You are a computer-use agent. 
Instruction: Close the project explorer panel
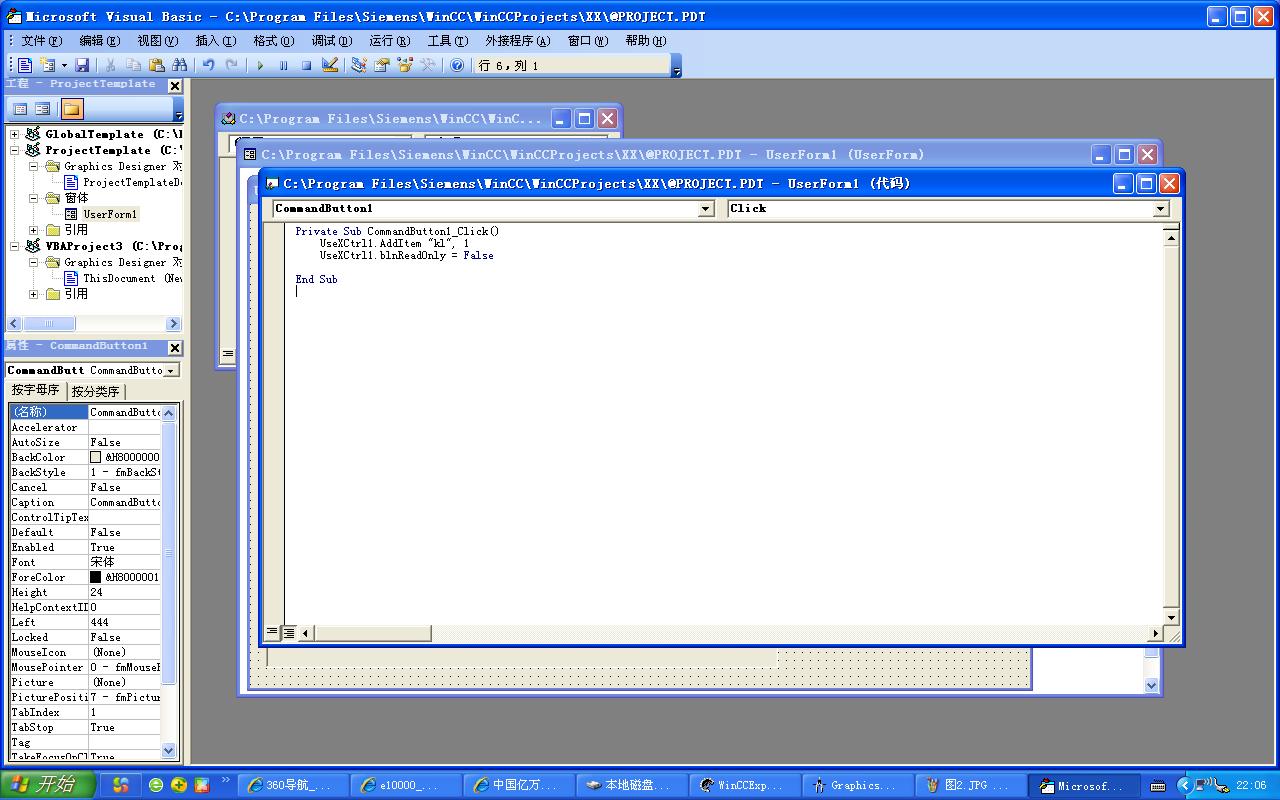point(175,86)
